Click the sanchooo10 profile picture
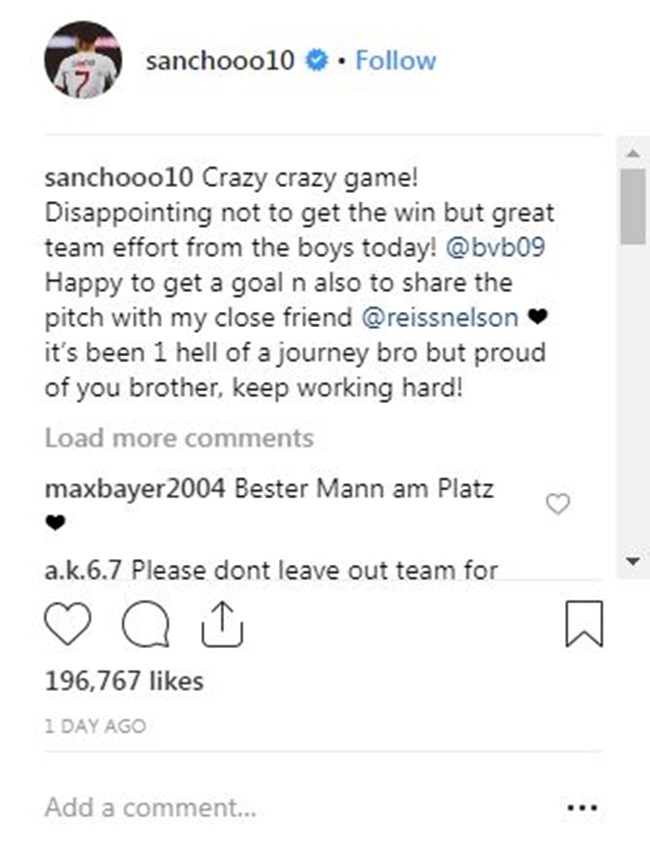The width and height of the screenshot is (650, 852). [x=83, y=60]
